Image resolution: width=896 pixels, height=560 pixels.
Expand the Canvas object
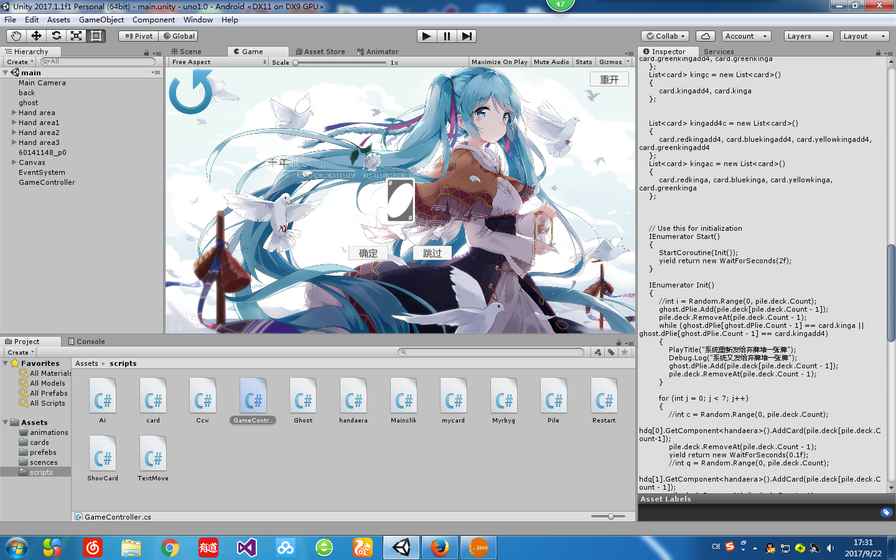tap(14, 162)
